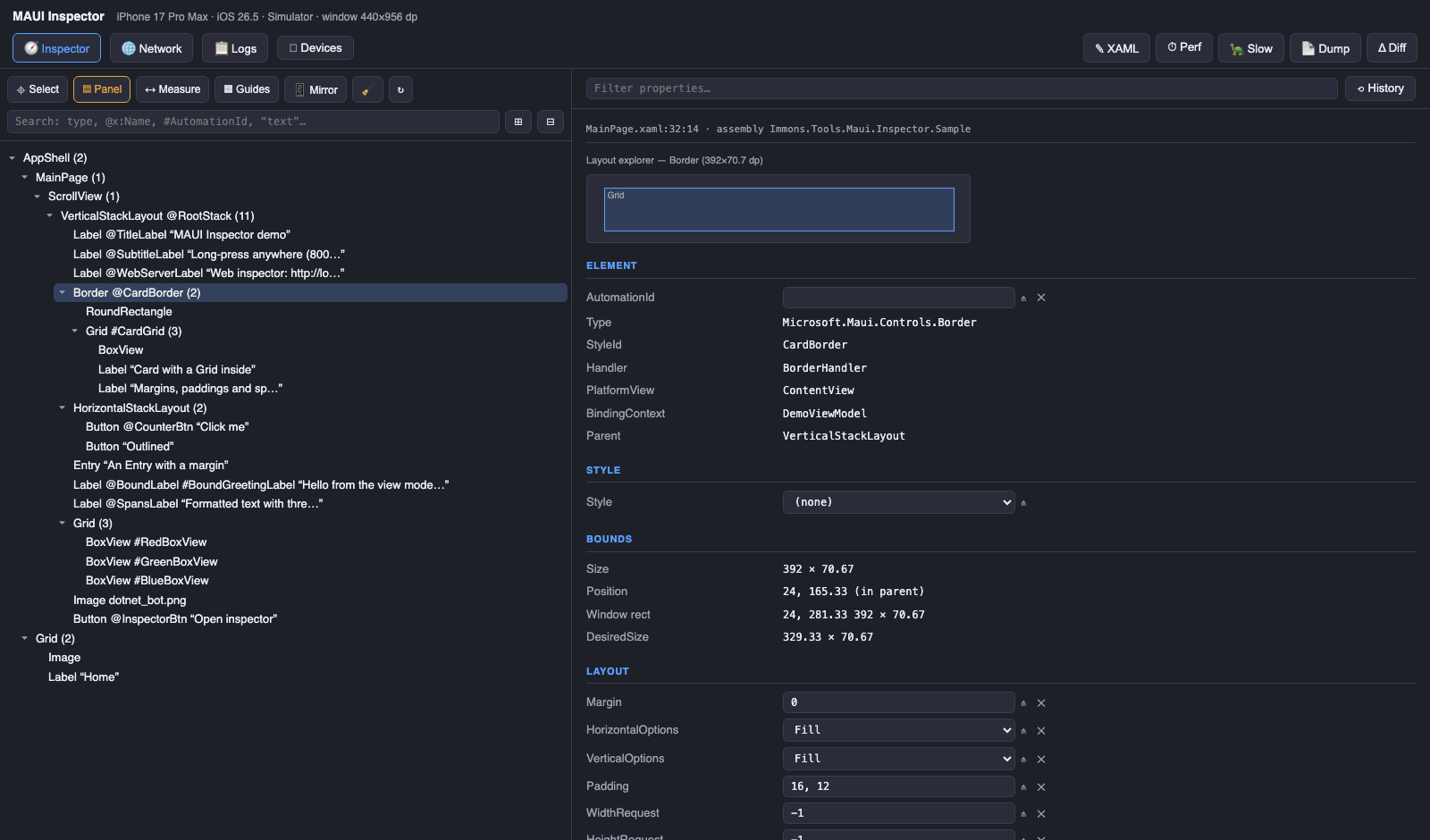The width and height of the screenshot is (1430, 840).
Task: Collapse the MainPage tree node
Action: click(x=25, y=178)
